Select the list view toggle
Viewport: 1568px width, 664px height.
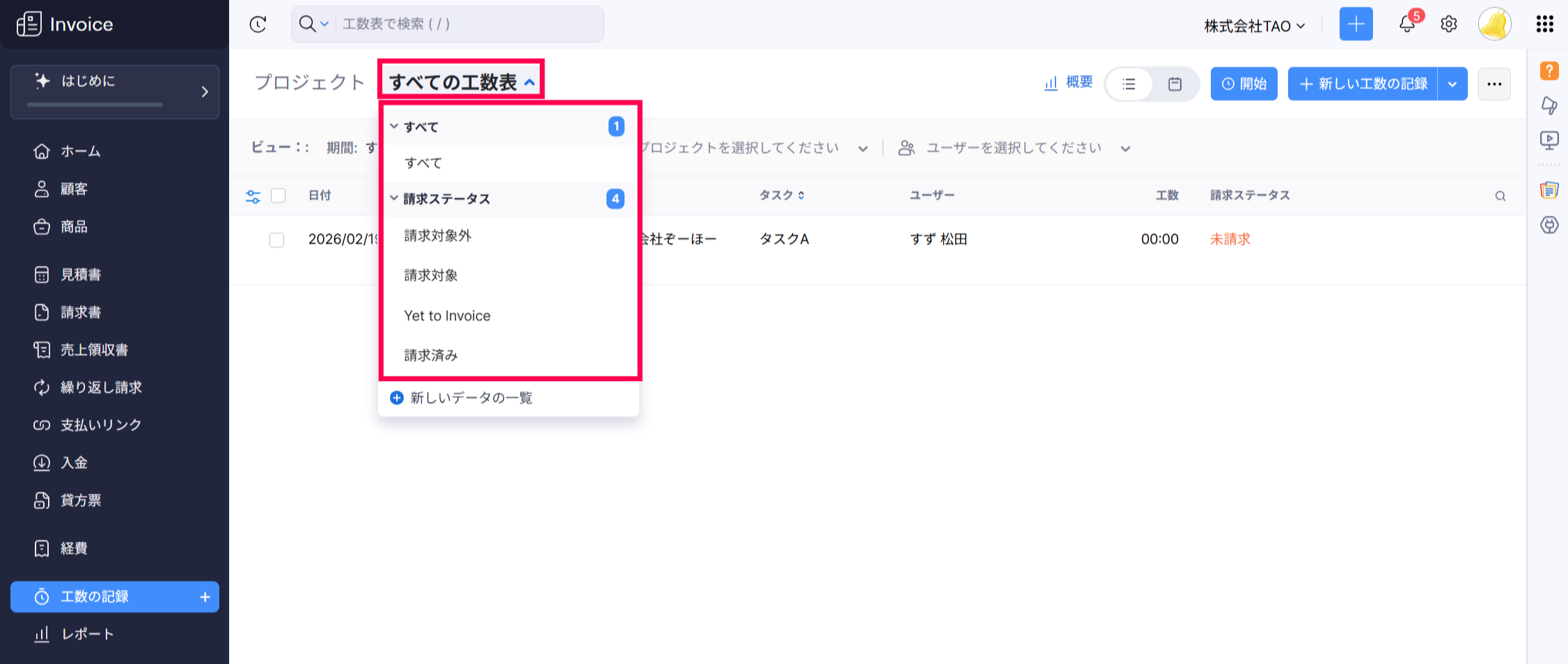1129,84
